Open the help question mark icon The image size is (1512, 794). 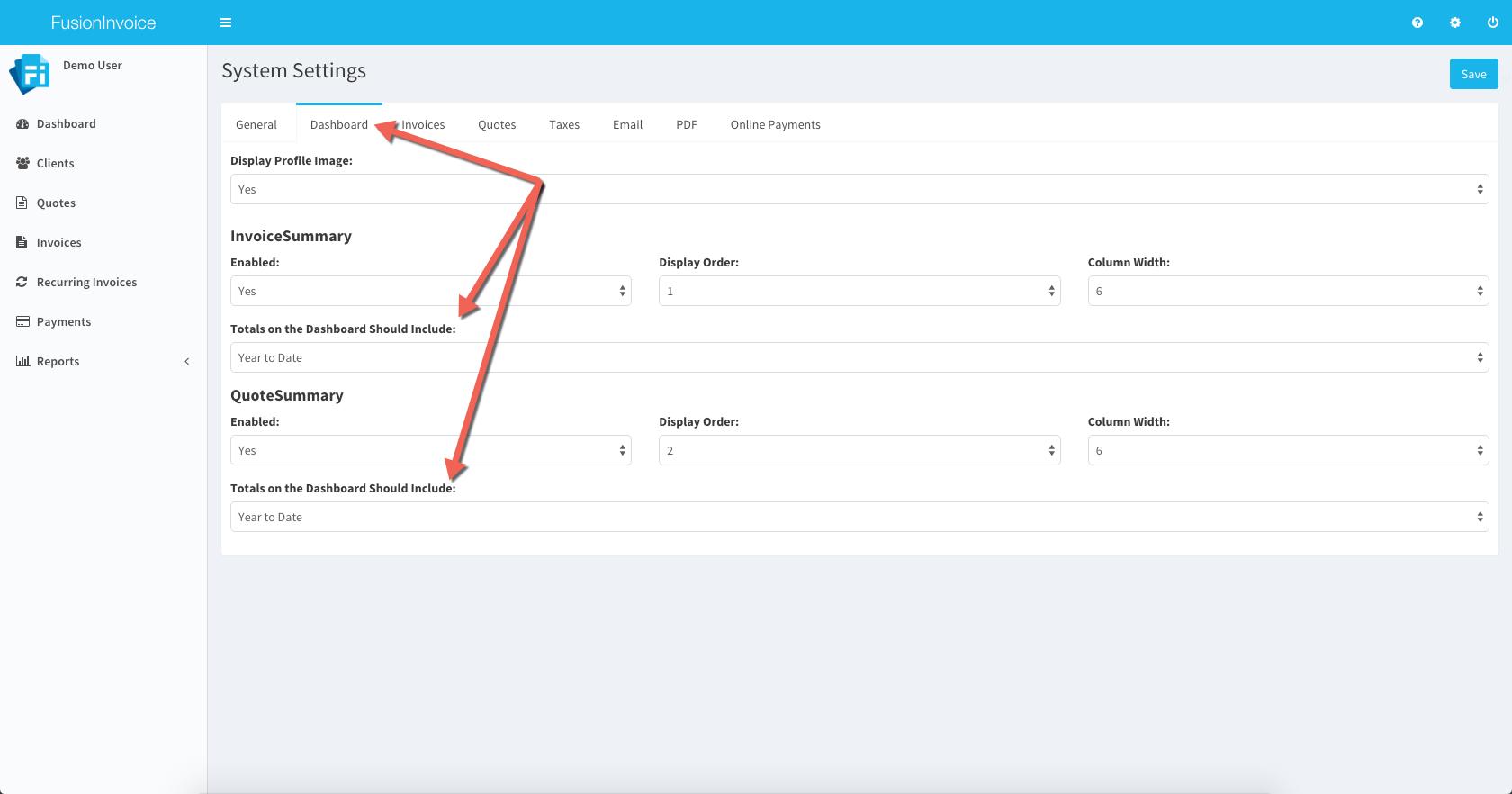1417,23
